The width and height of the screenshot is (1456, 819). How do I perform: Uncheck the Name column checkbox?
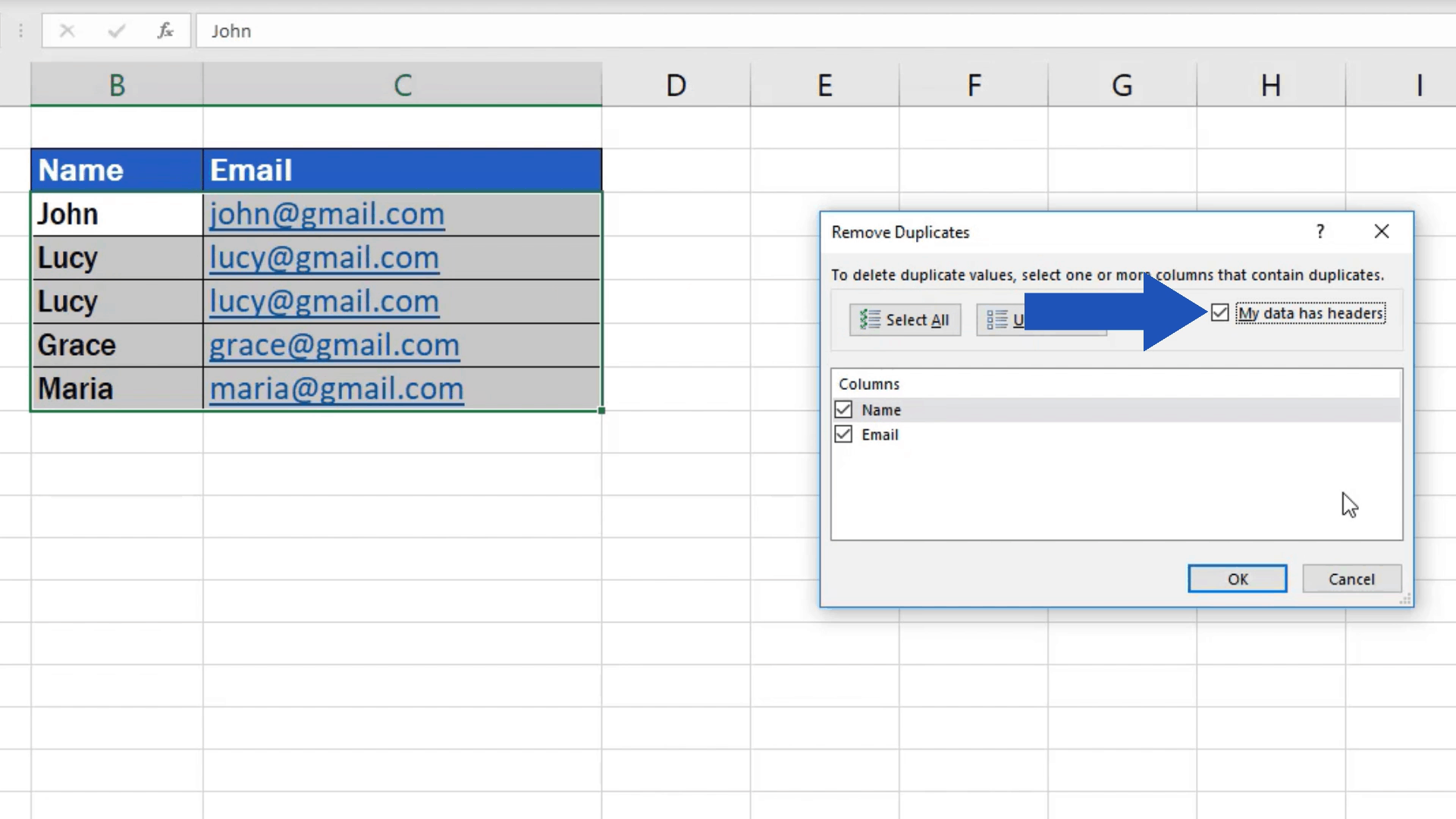click(x=844, y=409)
